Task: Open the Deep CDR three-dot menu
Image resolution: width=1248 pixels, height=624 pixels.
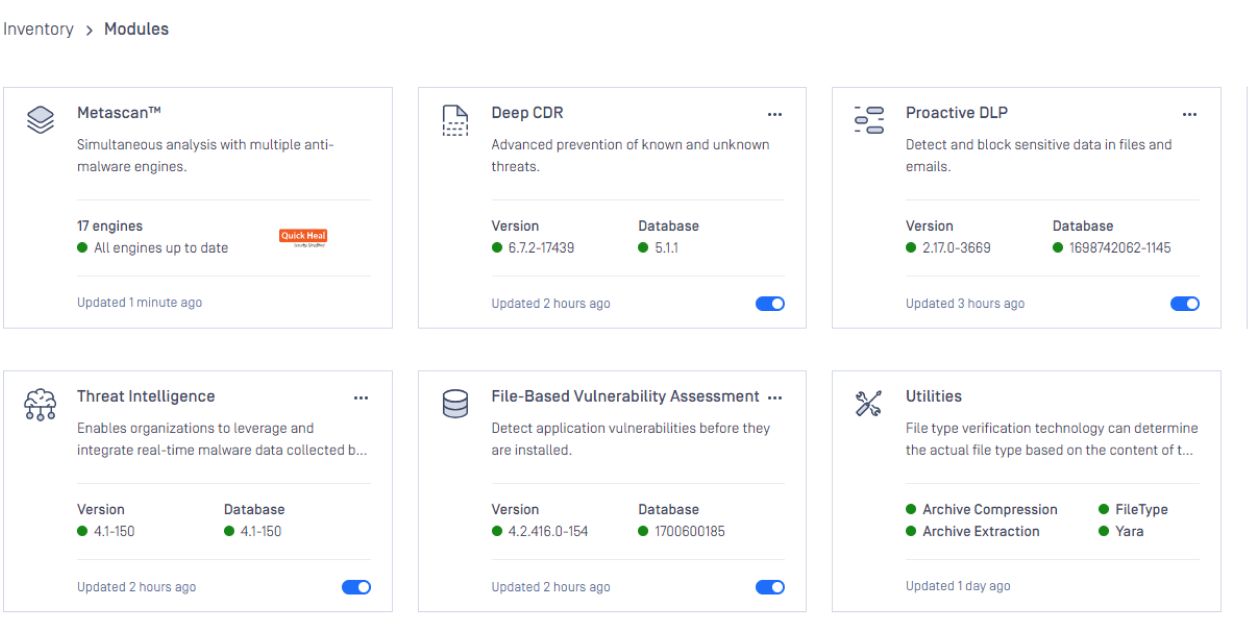Action: click(x=775, y=114)
